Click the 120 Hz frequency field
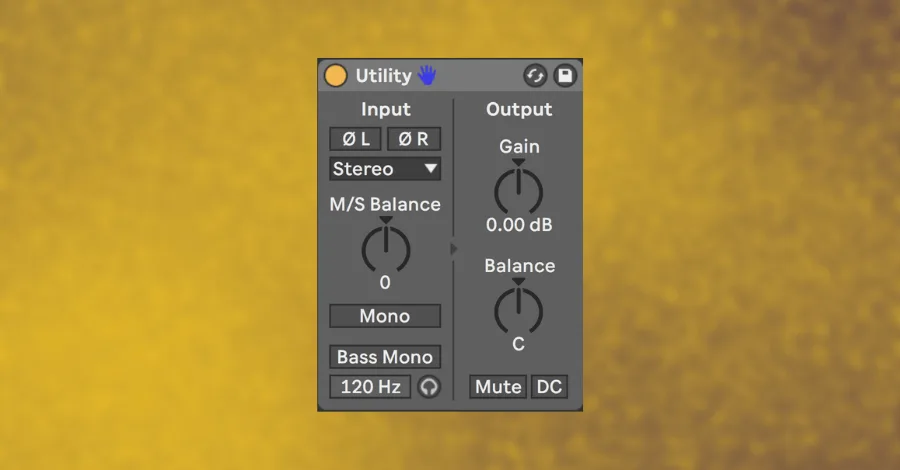900x470 pixels. (x=370, y=387)
